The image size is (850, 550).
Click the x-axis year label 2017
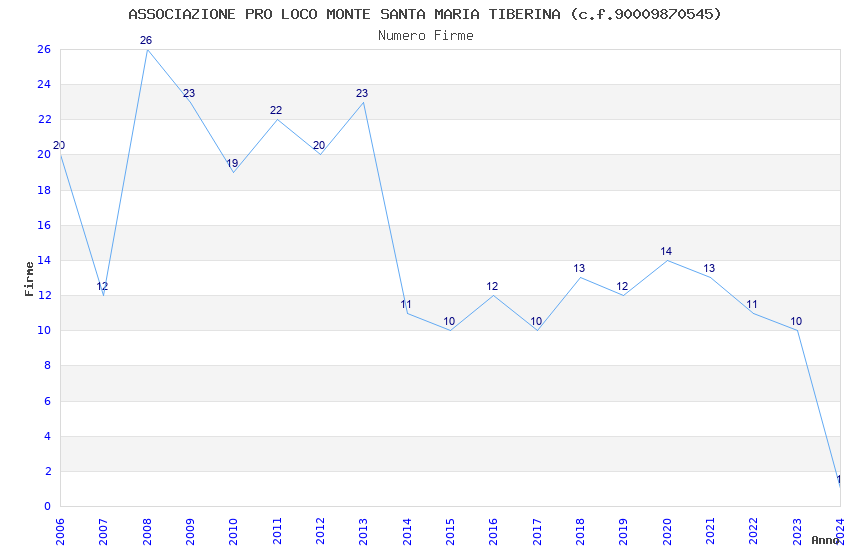[x=537, y=532]
